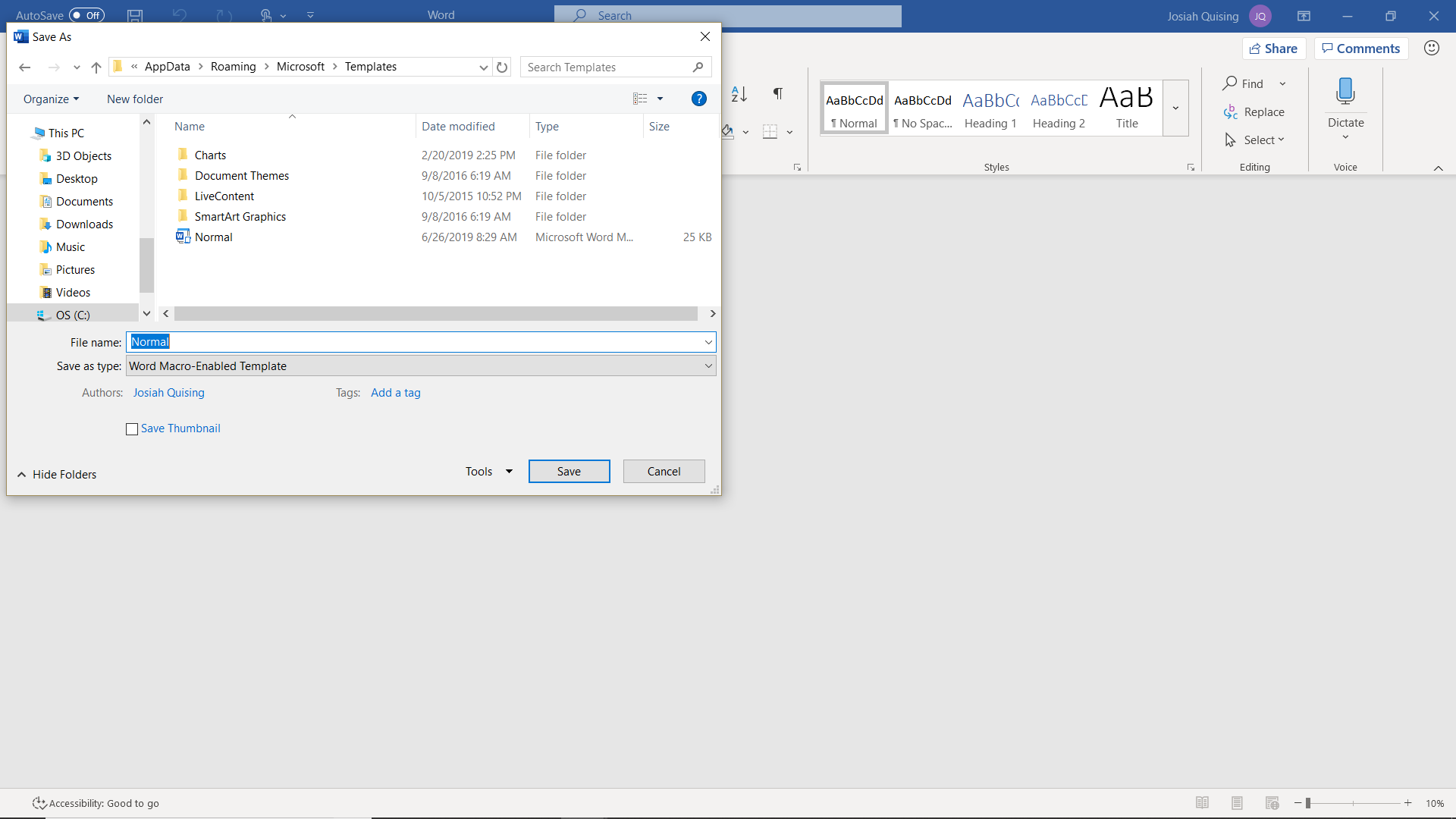Open the Tools menu

pyautogui.click(x=488, y=472)
